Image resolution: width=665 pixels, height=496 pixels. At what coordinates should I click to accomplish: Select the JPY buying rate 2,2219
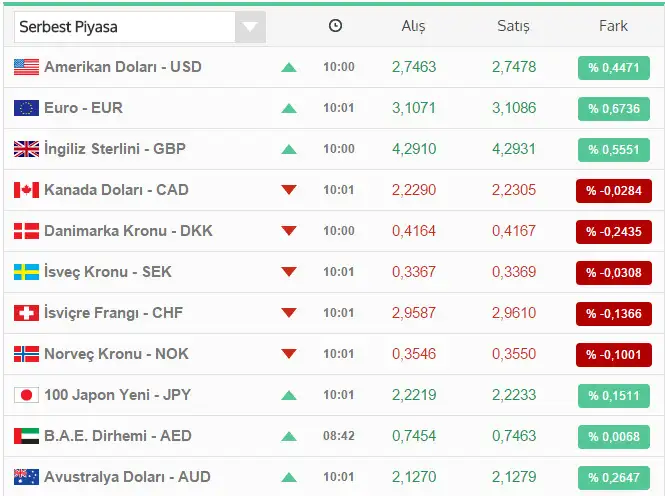[414, 395]
